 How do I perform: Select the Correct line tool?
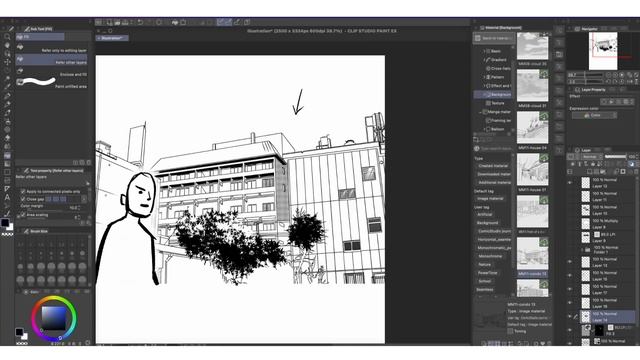coord(7,213)
